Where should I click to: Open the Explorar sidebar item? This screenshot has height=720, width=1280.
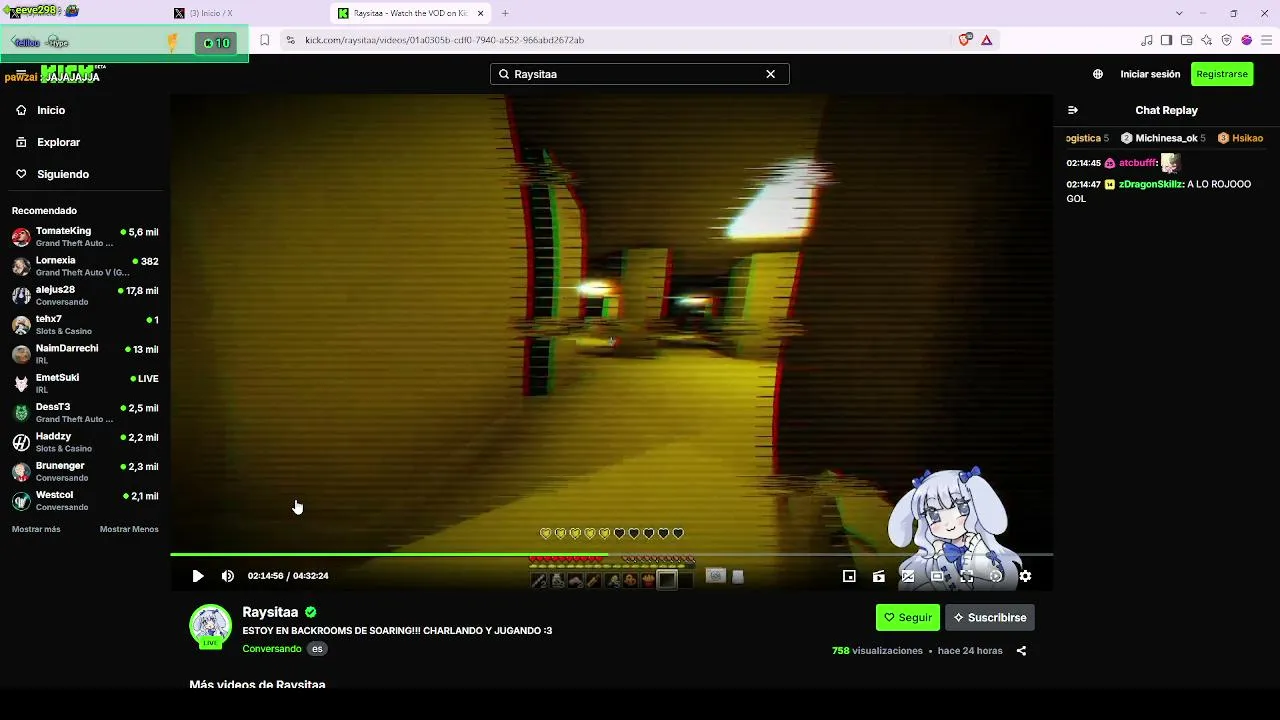pyautogui.click(x=85, y=142)
